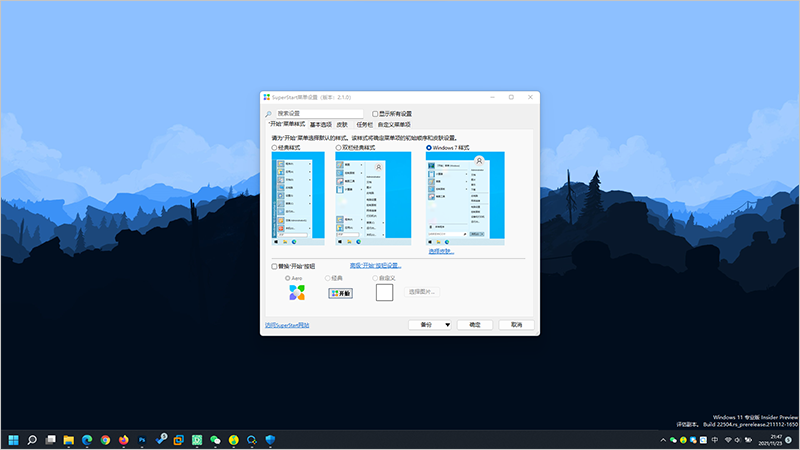Click the Windows 7 style preview thumbnail

pyautogui.click(x=465, y=198)
